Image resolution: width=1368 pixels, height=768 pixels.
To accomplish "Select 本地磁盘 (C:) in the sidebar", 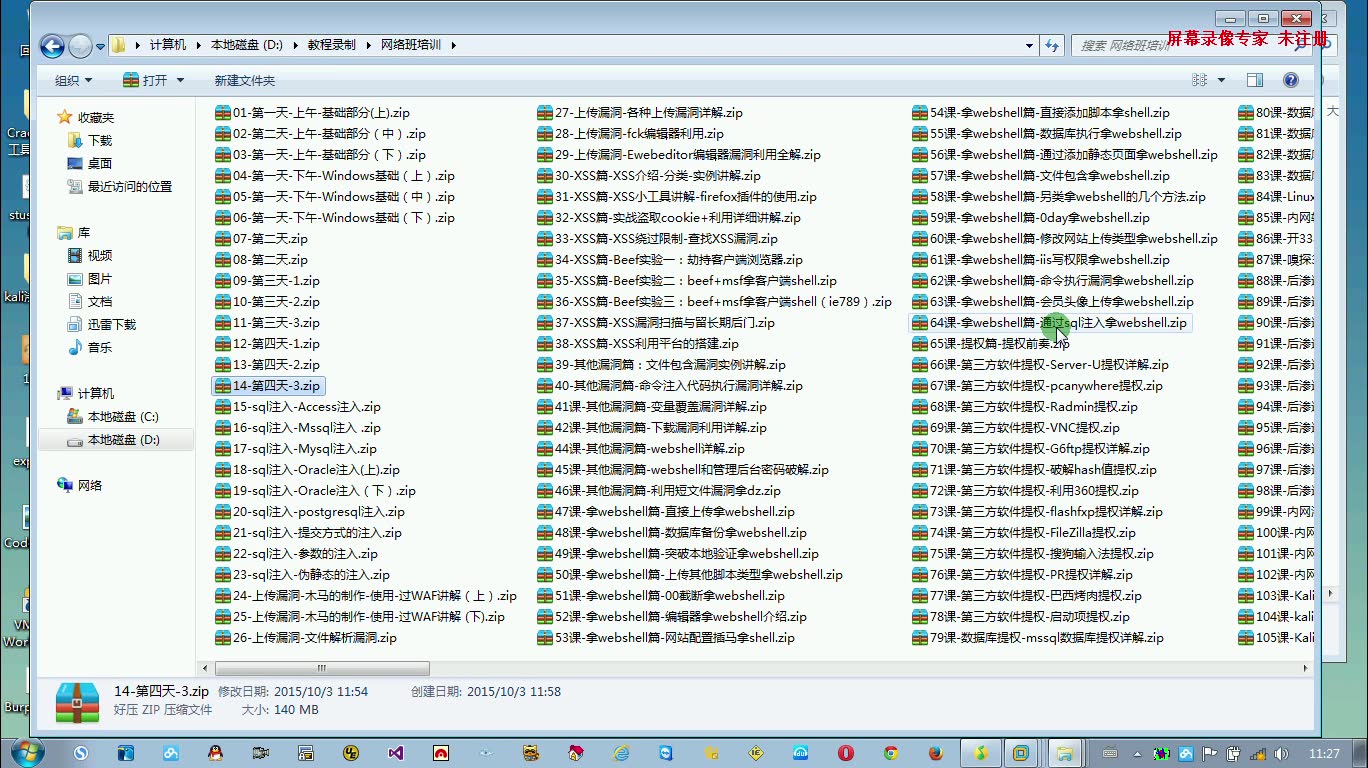I will (x=123, y=417).
